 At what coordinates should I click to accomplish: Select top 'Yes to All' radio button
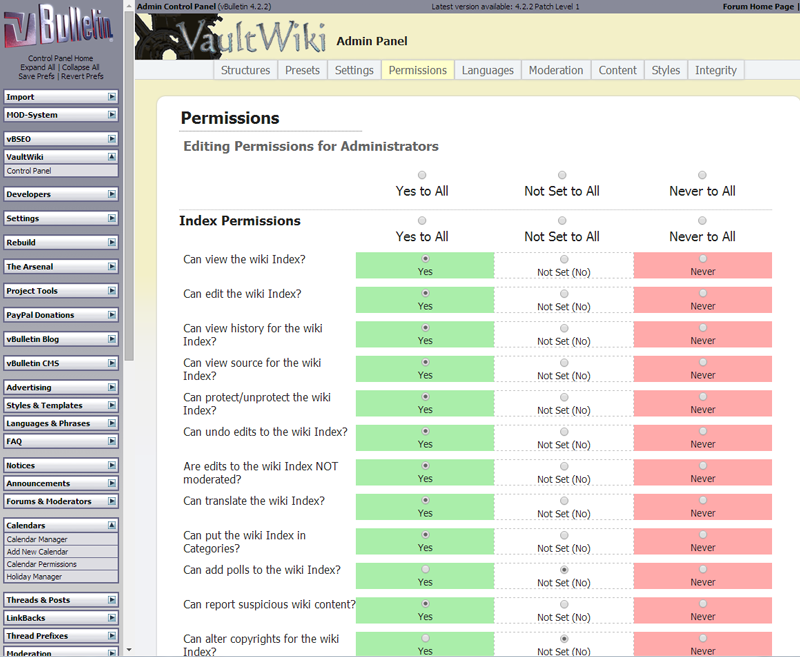coord(422,175)
